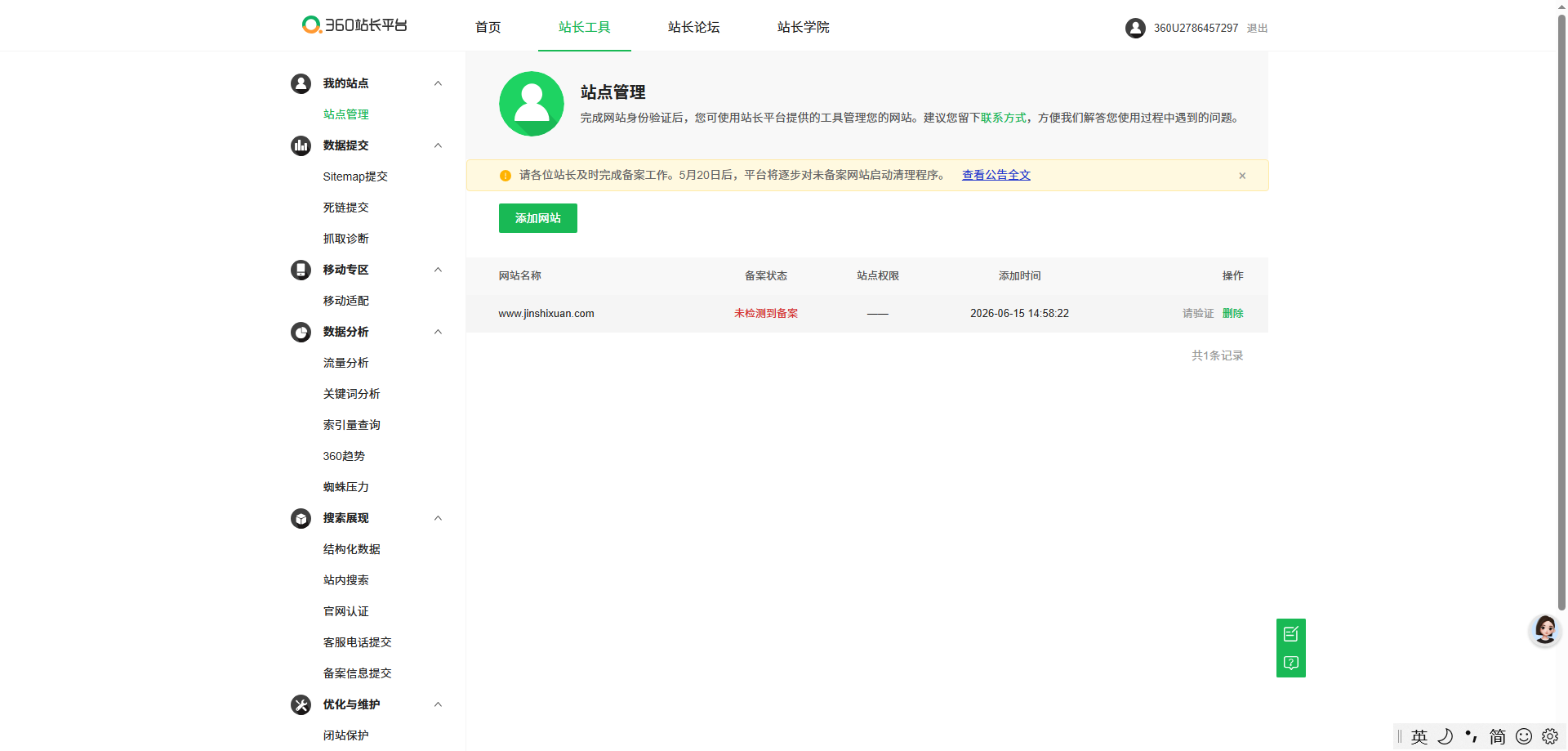
Task: Click 删除 for www.jinshixuan.com
Action: click(1232, 313)
